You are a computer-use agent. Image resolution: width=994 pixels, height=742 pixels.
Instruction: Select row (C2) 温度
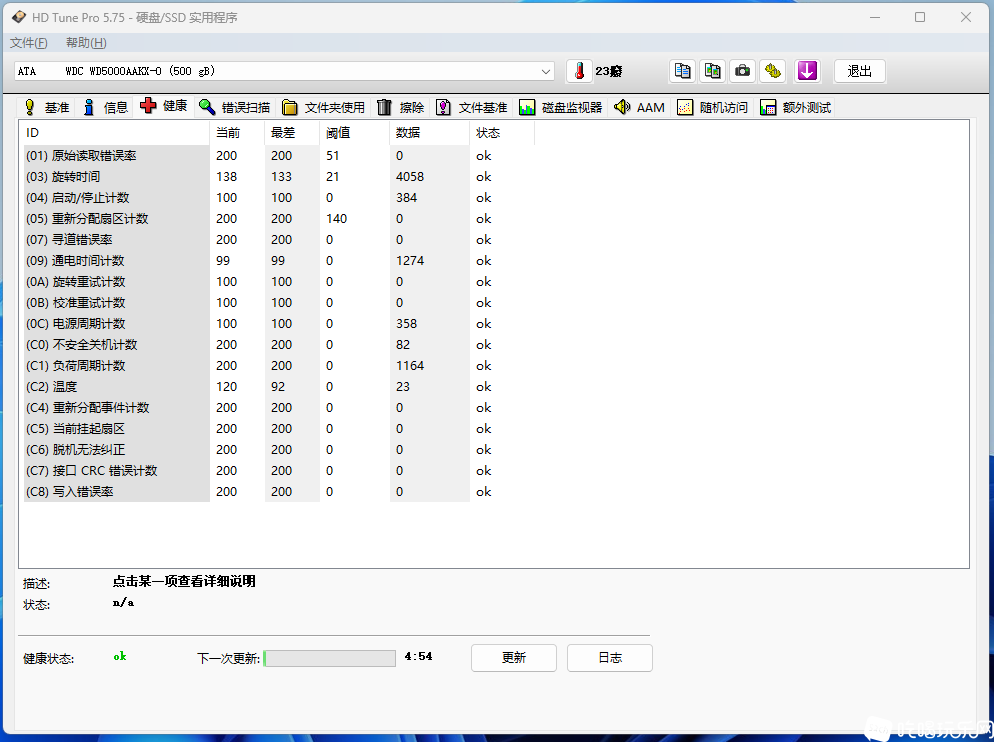[279, 386]
